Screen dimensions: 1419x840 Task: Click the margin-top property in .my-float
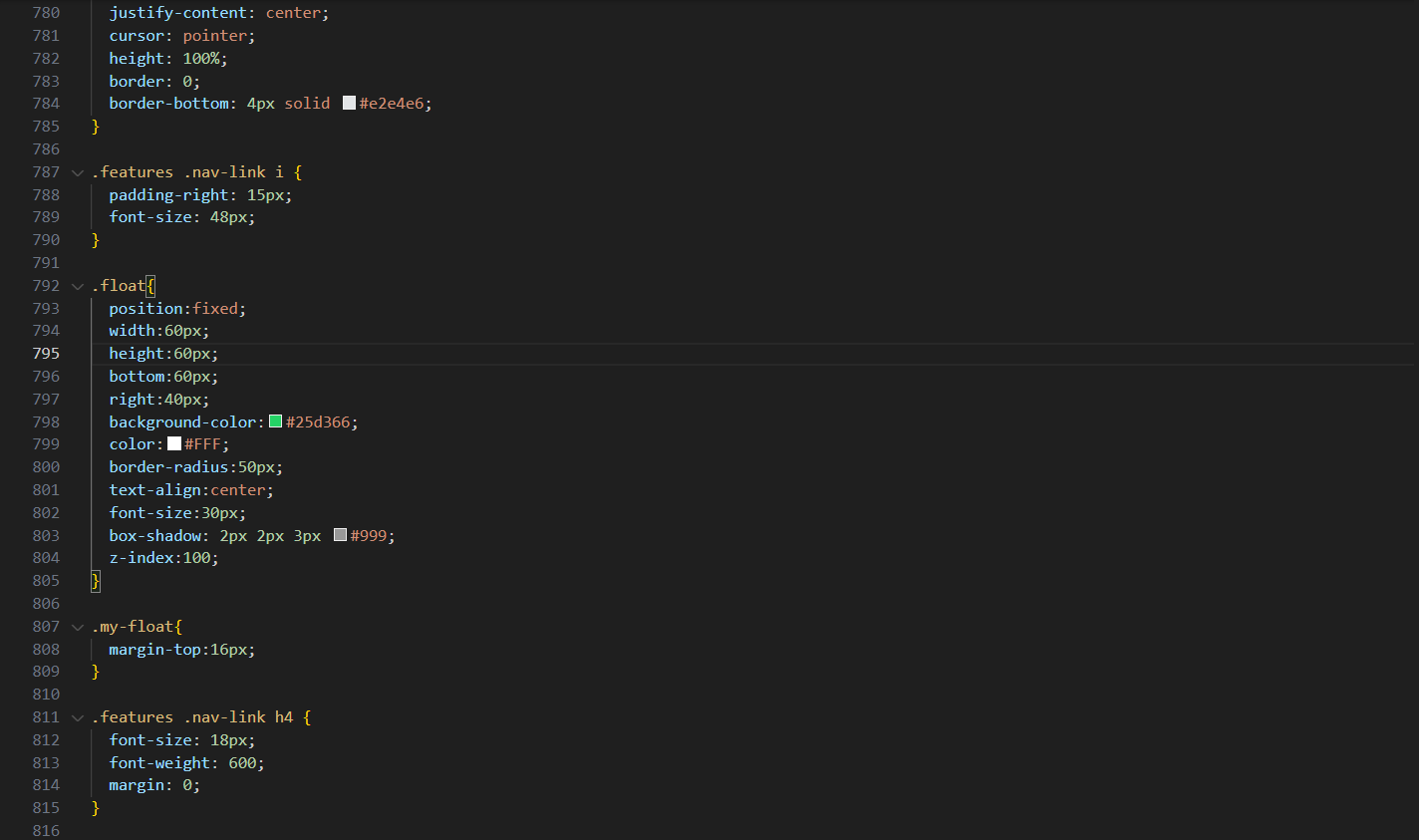pyautogui.click(x=154, y=650)
